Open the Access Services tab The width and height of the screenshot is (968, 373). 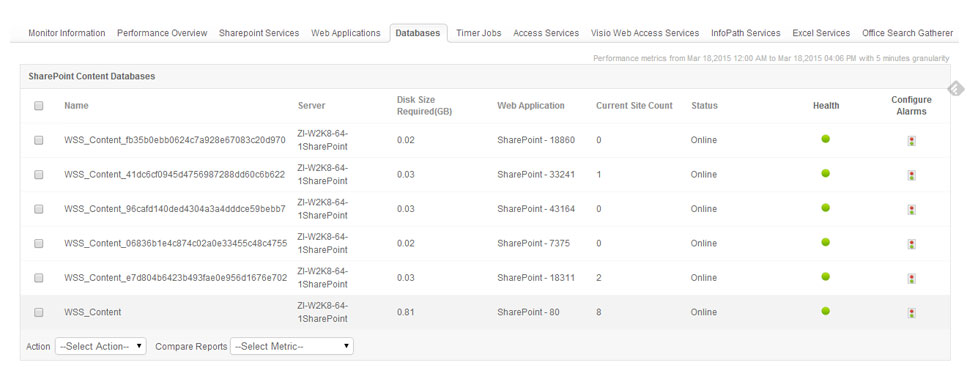point(546,33)
